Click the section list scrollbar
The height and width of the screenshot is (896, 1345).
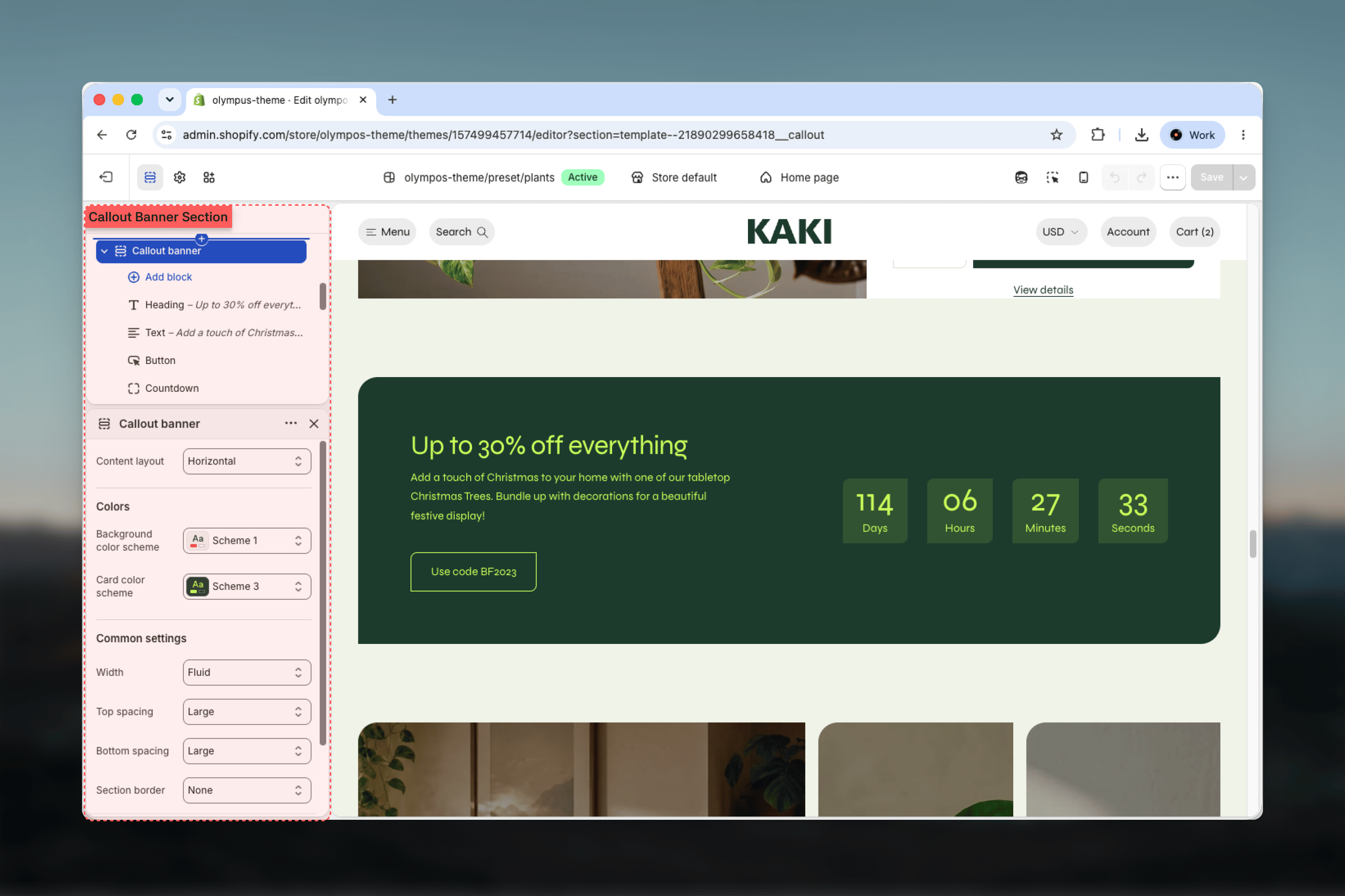pyautogui.click(x=322, y=296)
